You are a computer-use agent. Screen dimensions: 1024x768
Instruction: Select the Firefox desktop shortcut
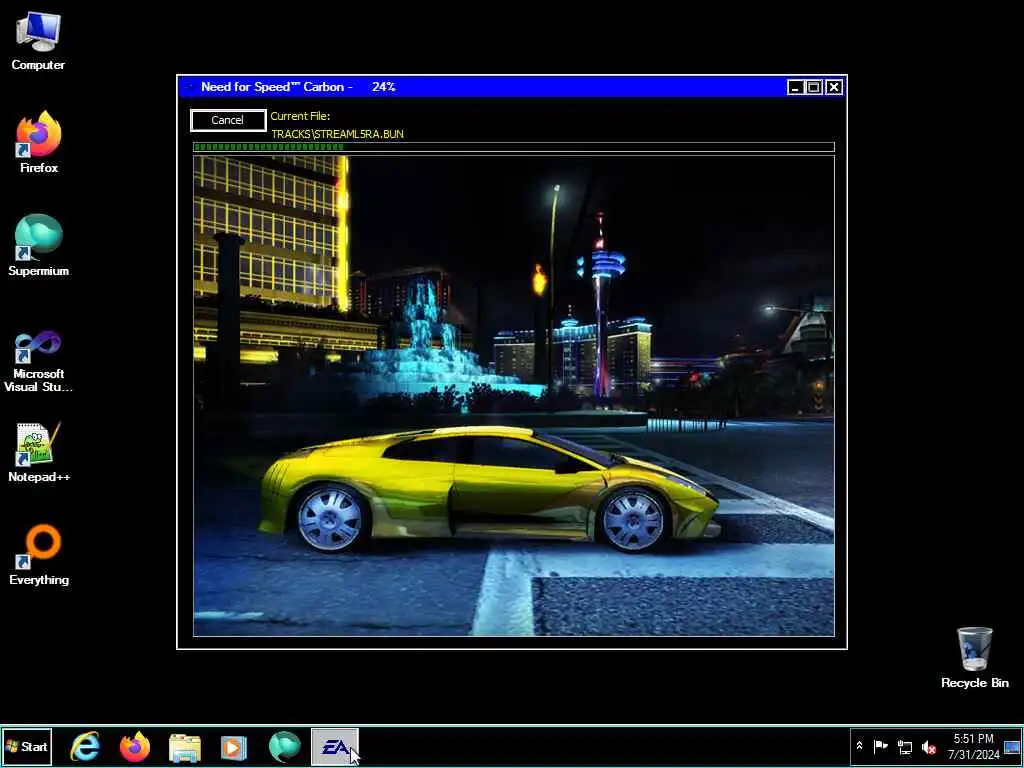(x=39, y=143)
